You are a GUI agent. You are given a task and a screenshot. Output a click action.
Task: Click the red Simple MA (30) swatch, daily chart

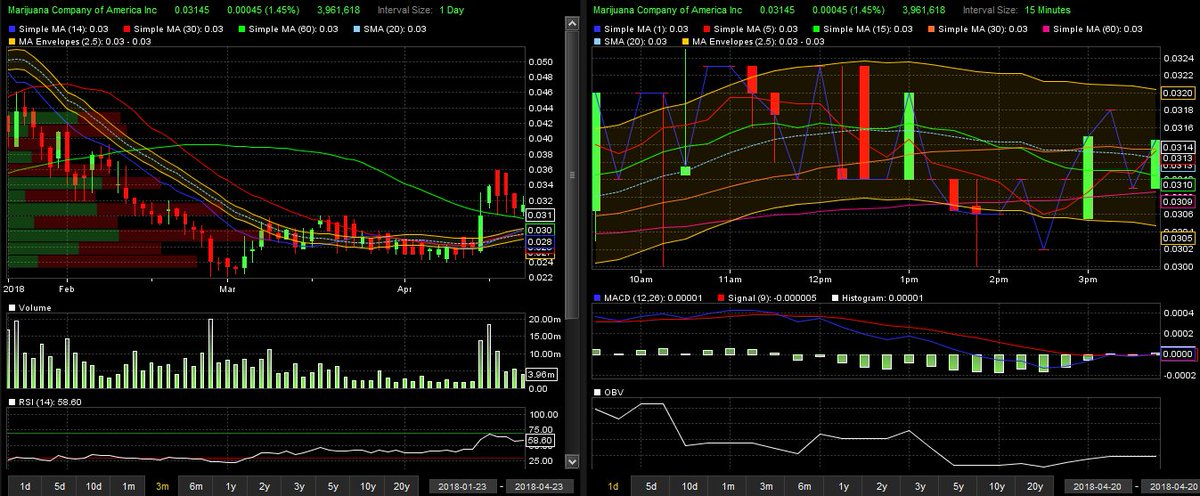126,29
